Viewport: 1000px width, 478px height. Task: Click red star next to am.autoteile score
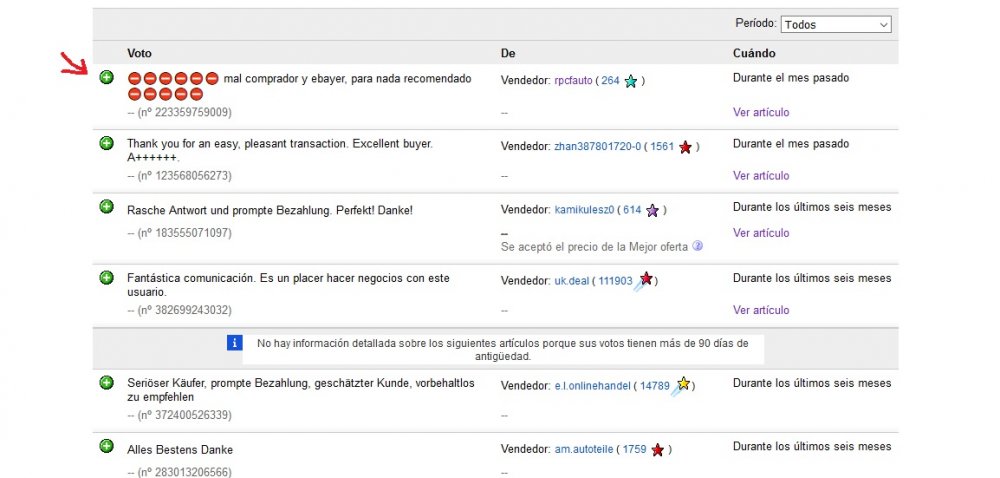[x=658, y=450]
